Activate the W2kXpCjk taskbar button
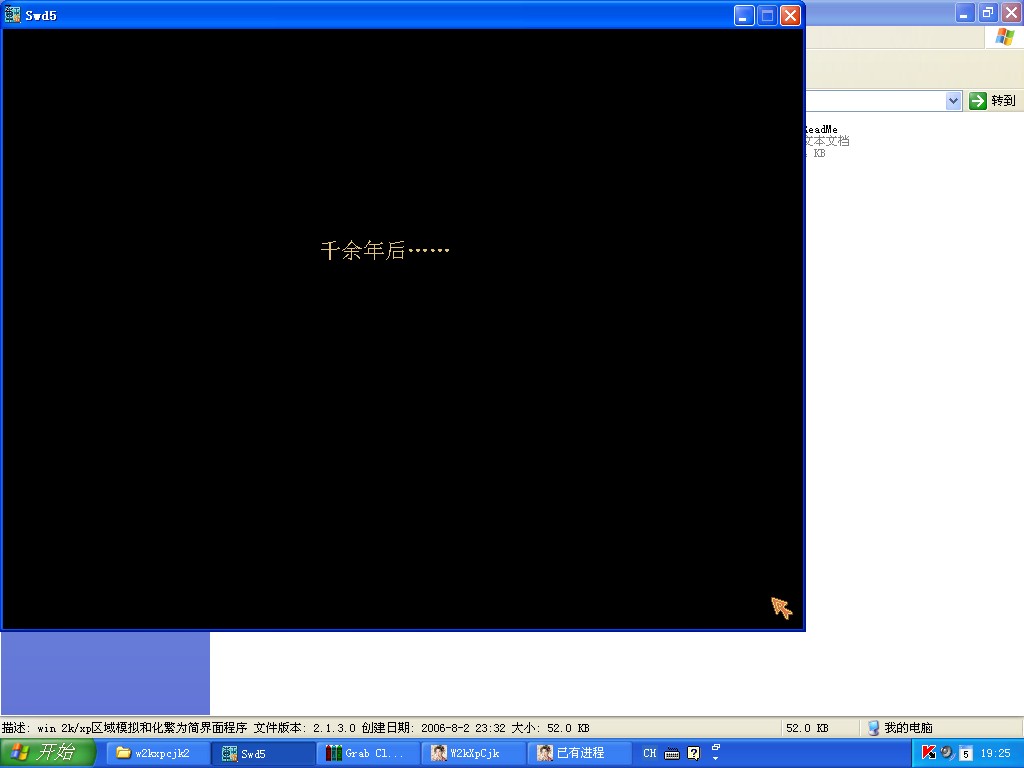This screenshot has height=768, width=1024. click(473, 753)
